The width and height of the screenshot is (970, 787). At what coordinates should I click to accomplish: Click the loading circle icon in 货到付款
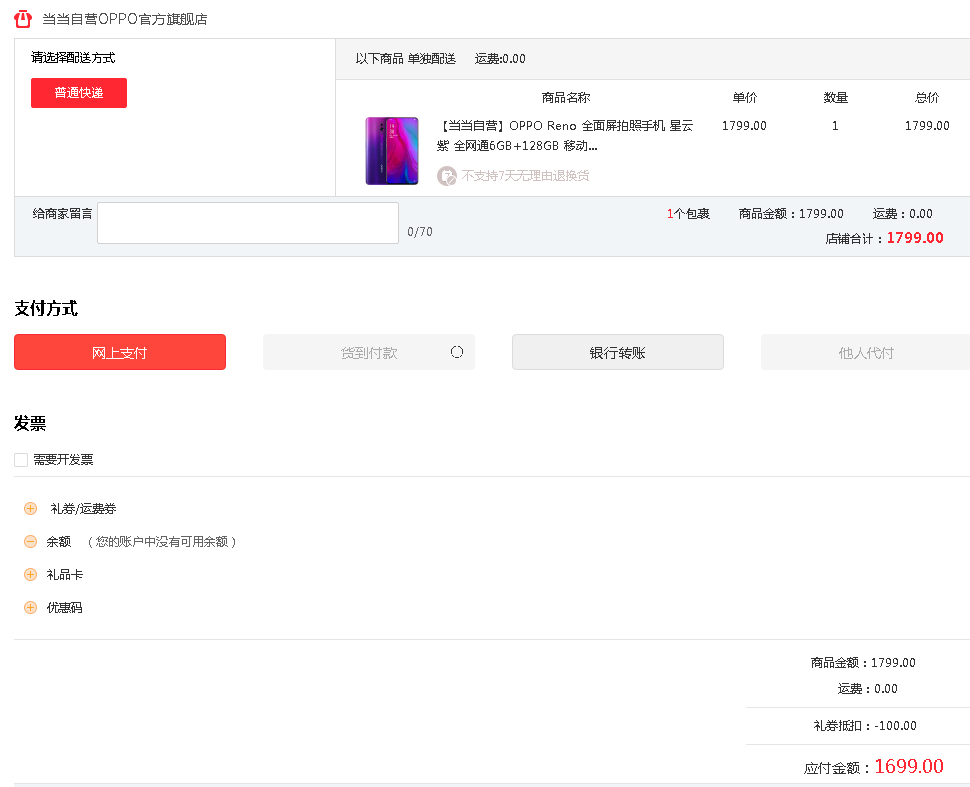coord(457,352)
